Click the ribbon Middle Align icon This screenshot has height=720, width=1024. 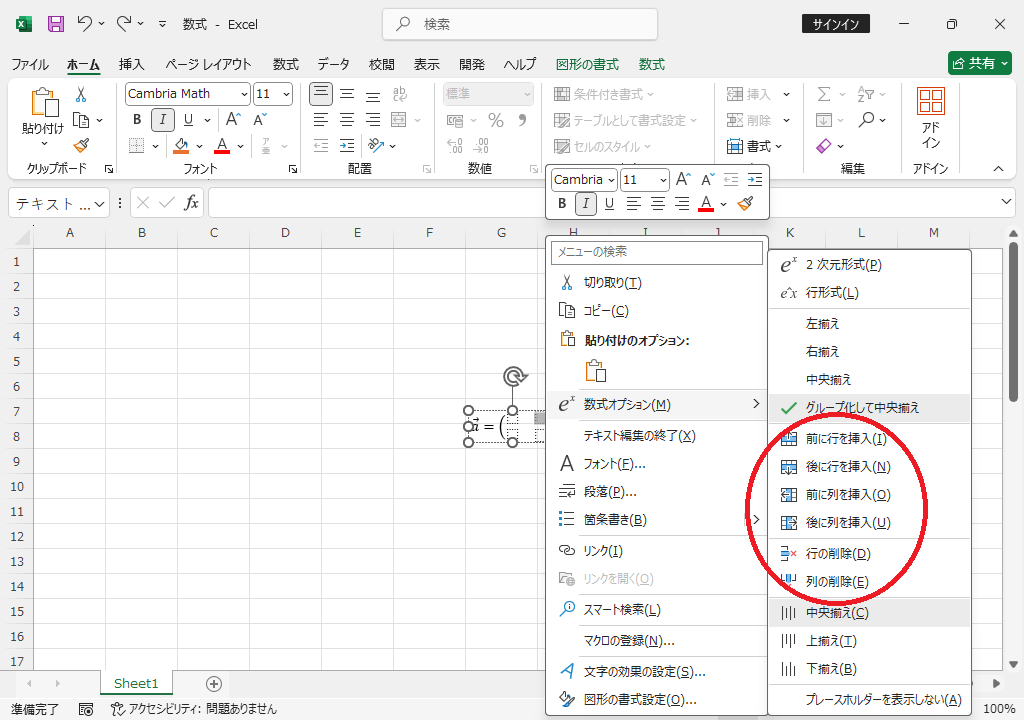tap(347, 94)
